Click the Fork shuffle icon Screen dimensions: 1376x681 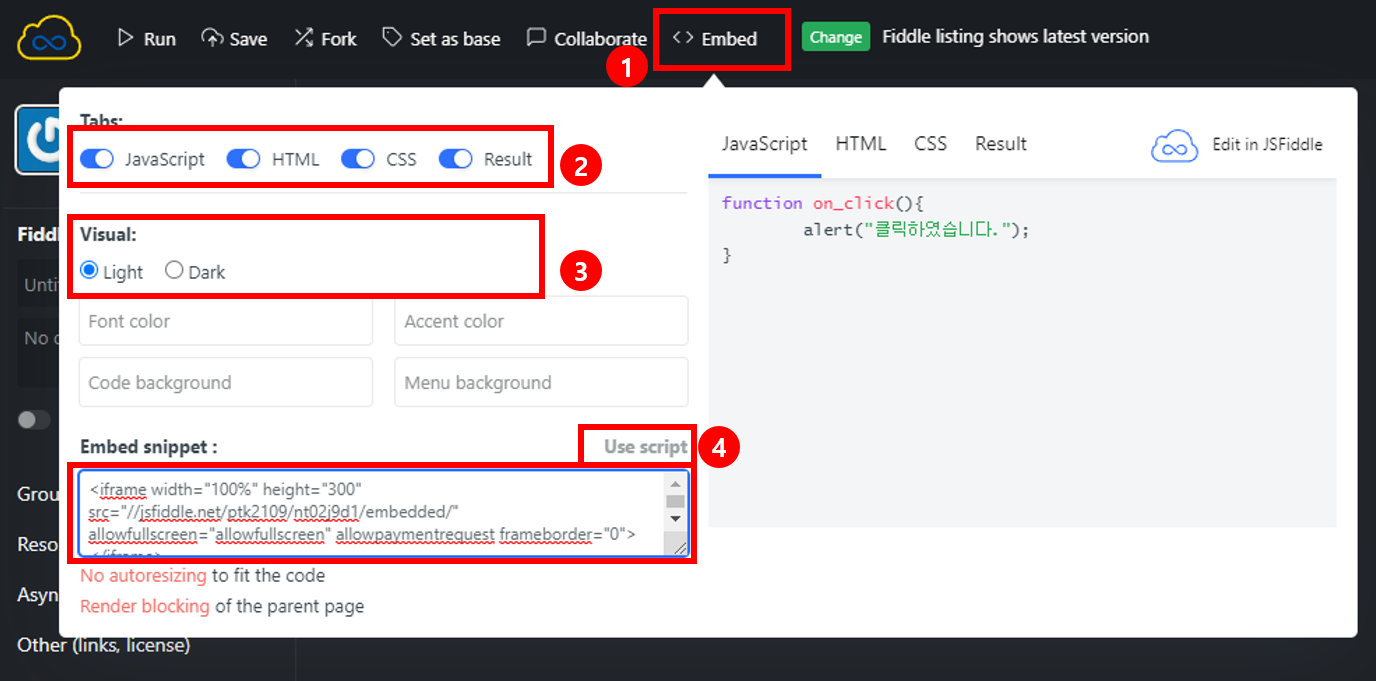pos(304,38)
